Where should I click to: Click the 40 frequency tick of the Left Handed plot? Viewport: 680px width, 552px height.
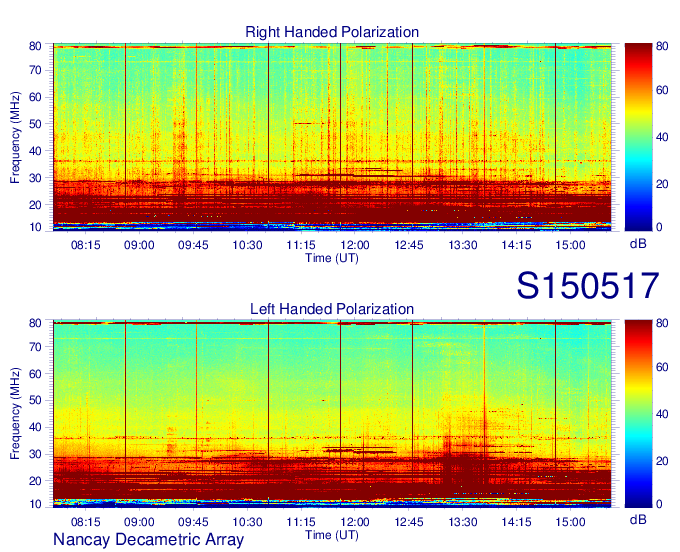(35, 428)
